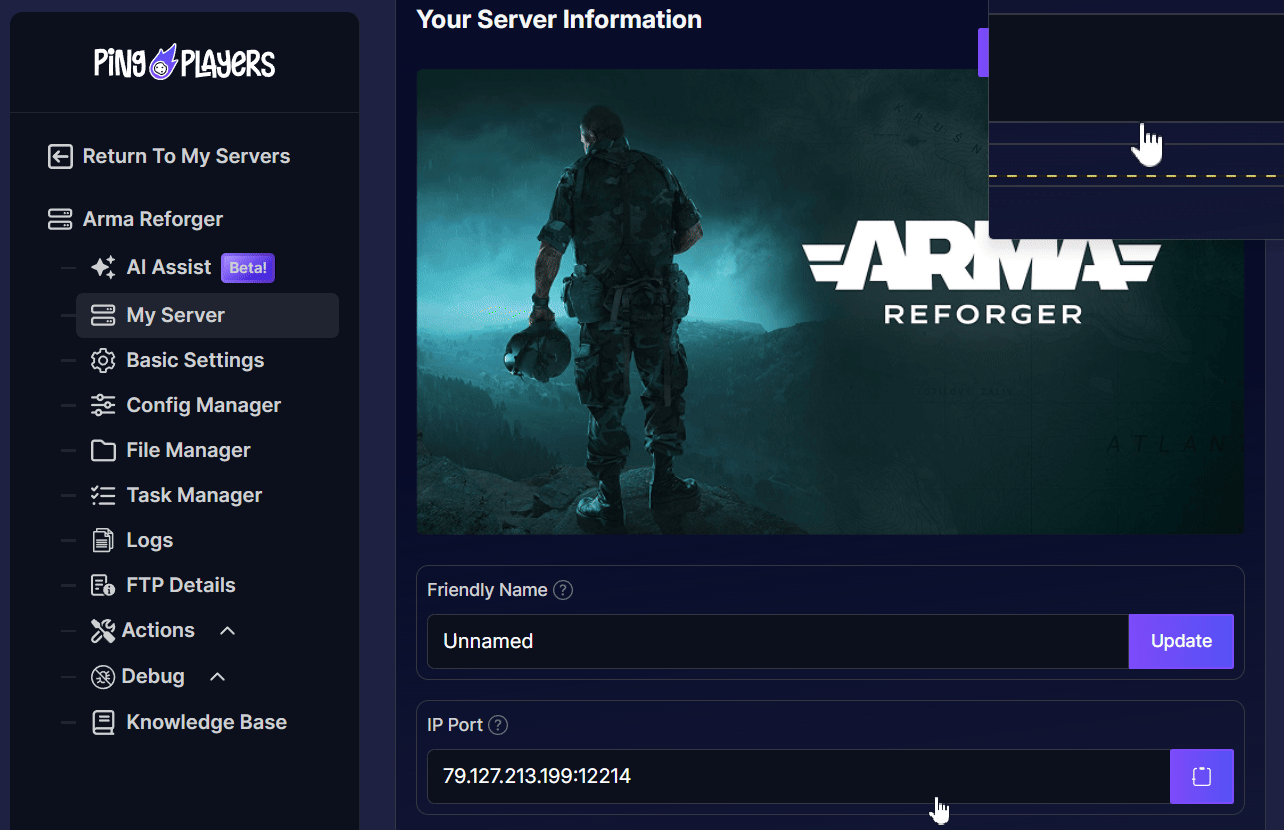
Task: Click the Task Manager checklist icon
Action: pos(103,495)
